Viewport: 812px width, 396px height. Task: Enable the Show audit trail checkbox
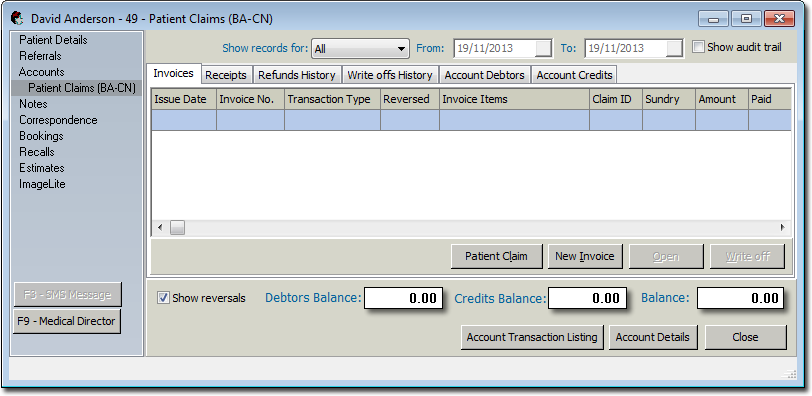coord(699,47)
